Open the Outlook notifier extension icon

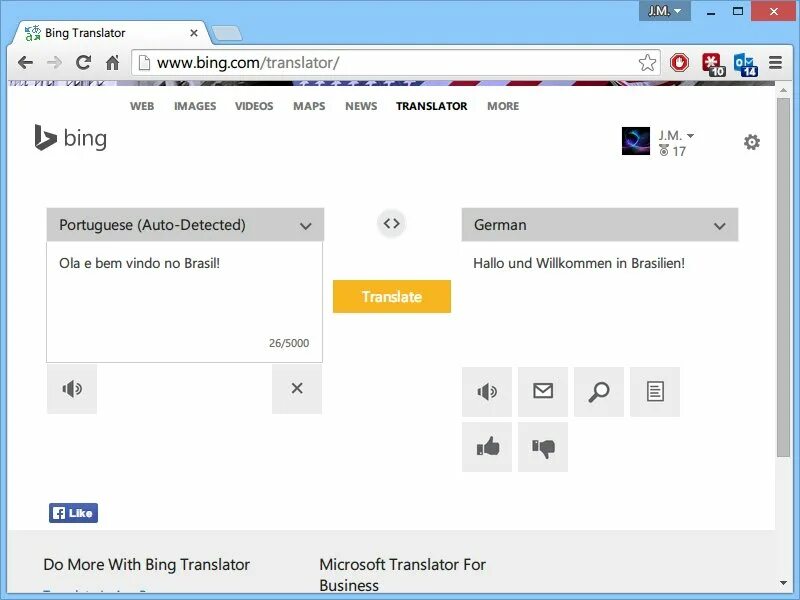click(745, 64)
